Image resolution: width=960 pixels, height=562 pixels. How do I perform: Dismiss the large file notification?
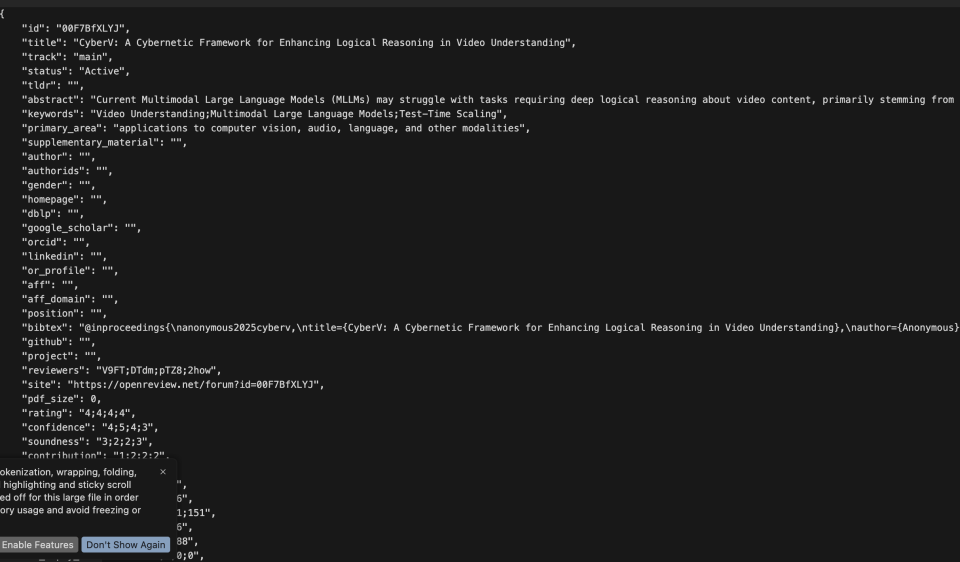pos(163,471)
